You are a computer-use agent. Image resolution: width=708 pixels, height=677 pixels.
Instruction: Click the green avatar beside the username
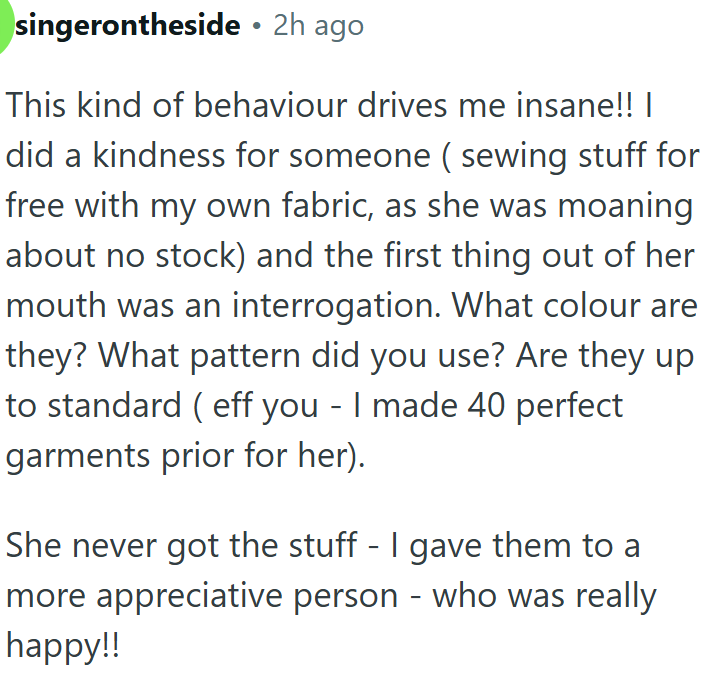[6, 26]
